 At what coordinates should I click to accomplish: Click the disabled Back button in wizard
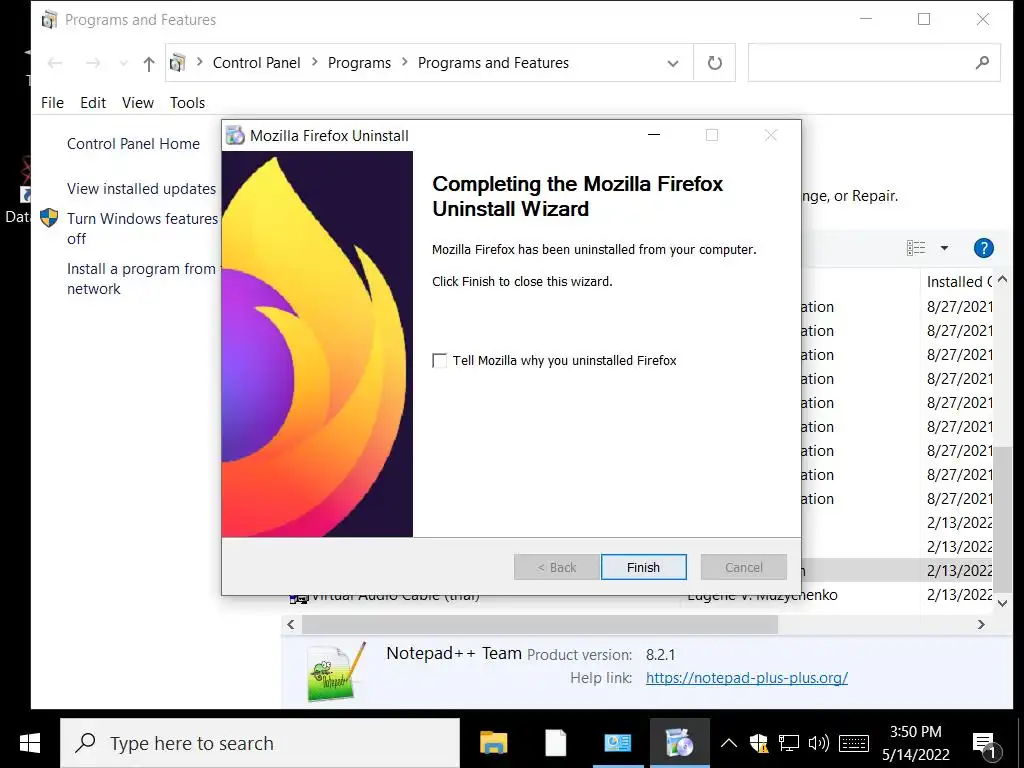coord(556,567)
